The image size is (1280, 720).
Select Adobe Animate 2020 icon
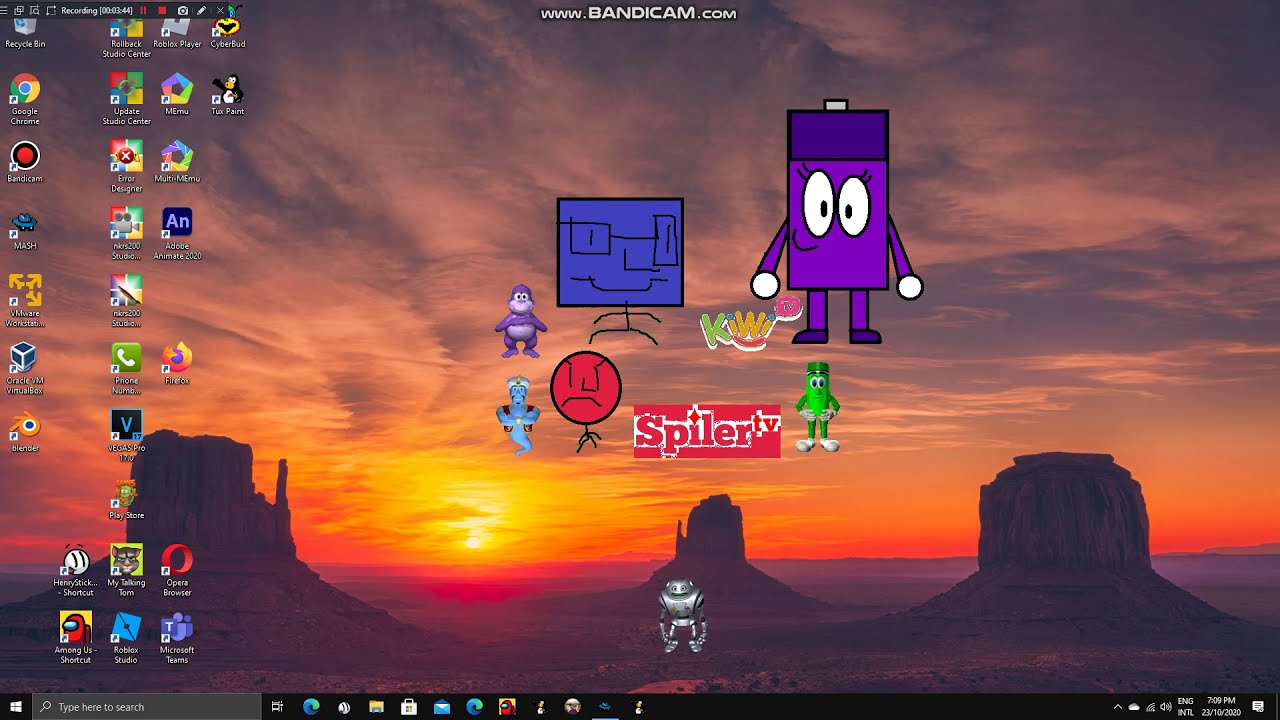(177, 234)
